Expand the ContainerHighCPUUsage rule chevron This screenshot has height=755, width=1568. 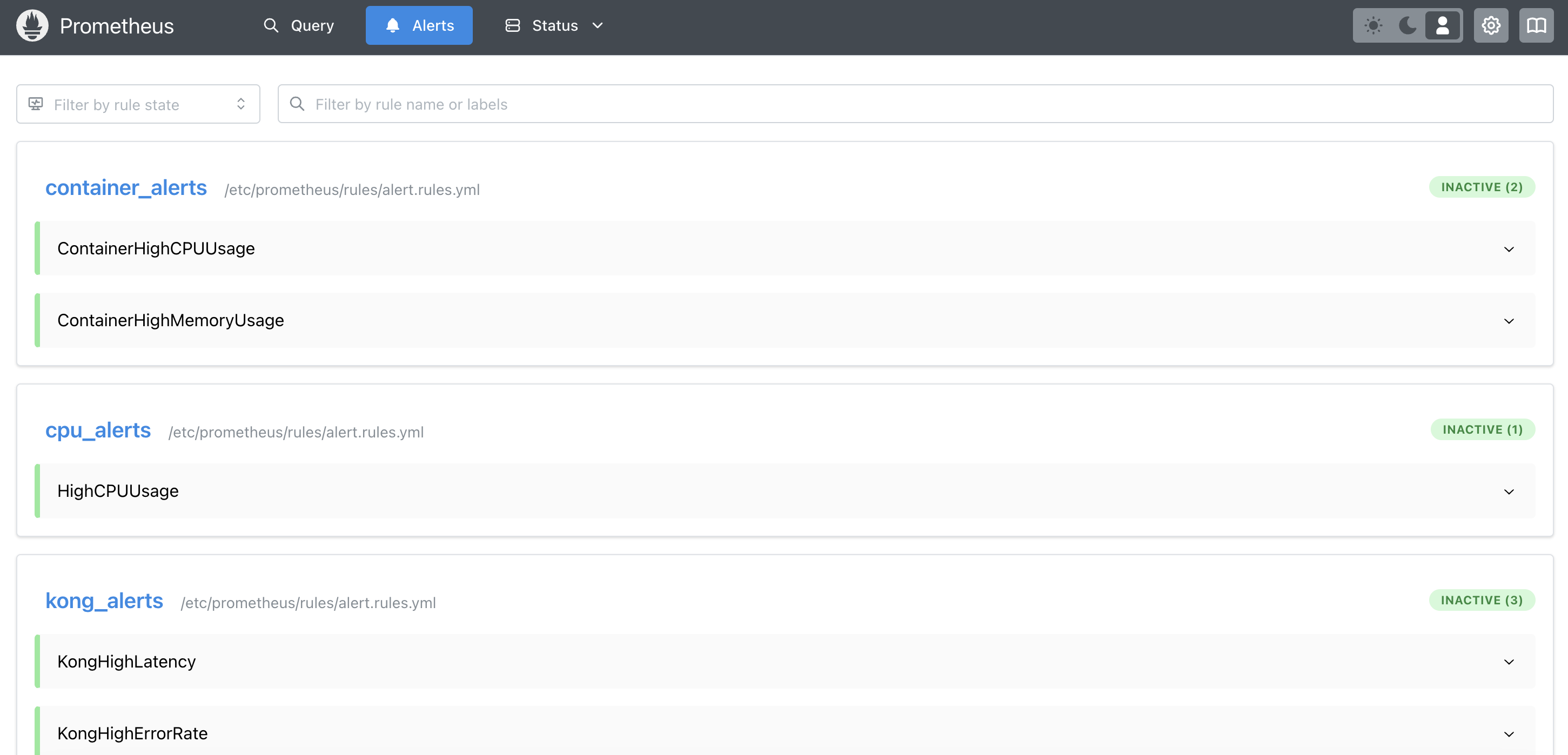point(1509,249)
